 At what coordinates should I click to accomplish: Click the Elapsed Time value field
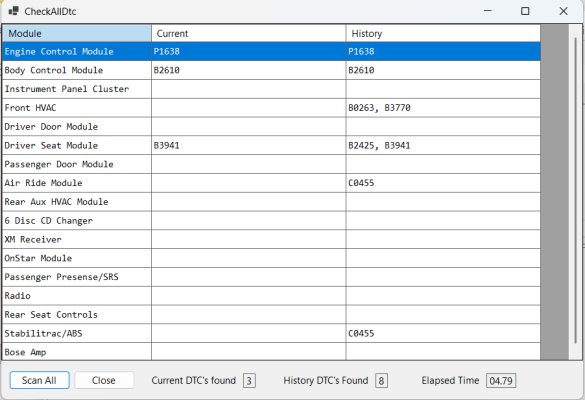tap(501, 381)
